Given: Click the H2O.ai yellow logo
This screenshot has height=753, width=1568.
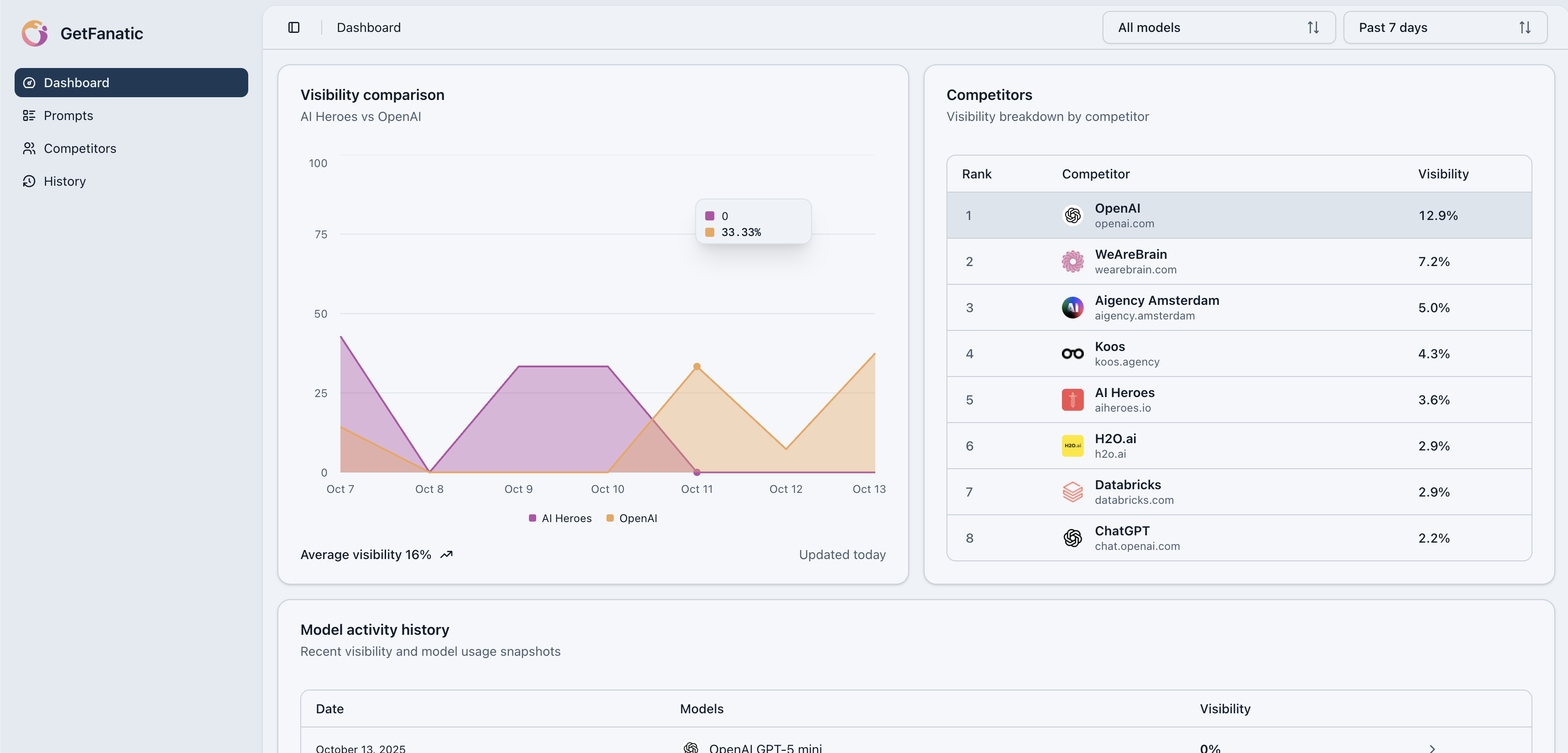Looking at the screenshot, I should (1072, 445).
